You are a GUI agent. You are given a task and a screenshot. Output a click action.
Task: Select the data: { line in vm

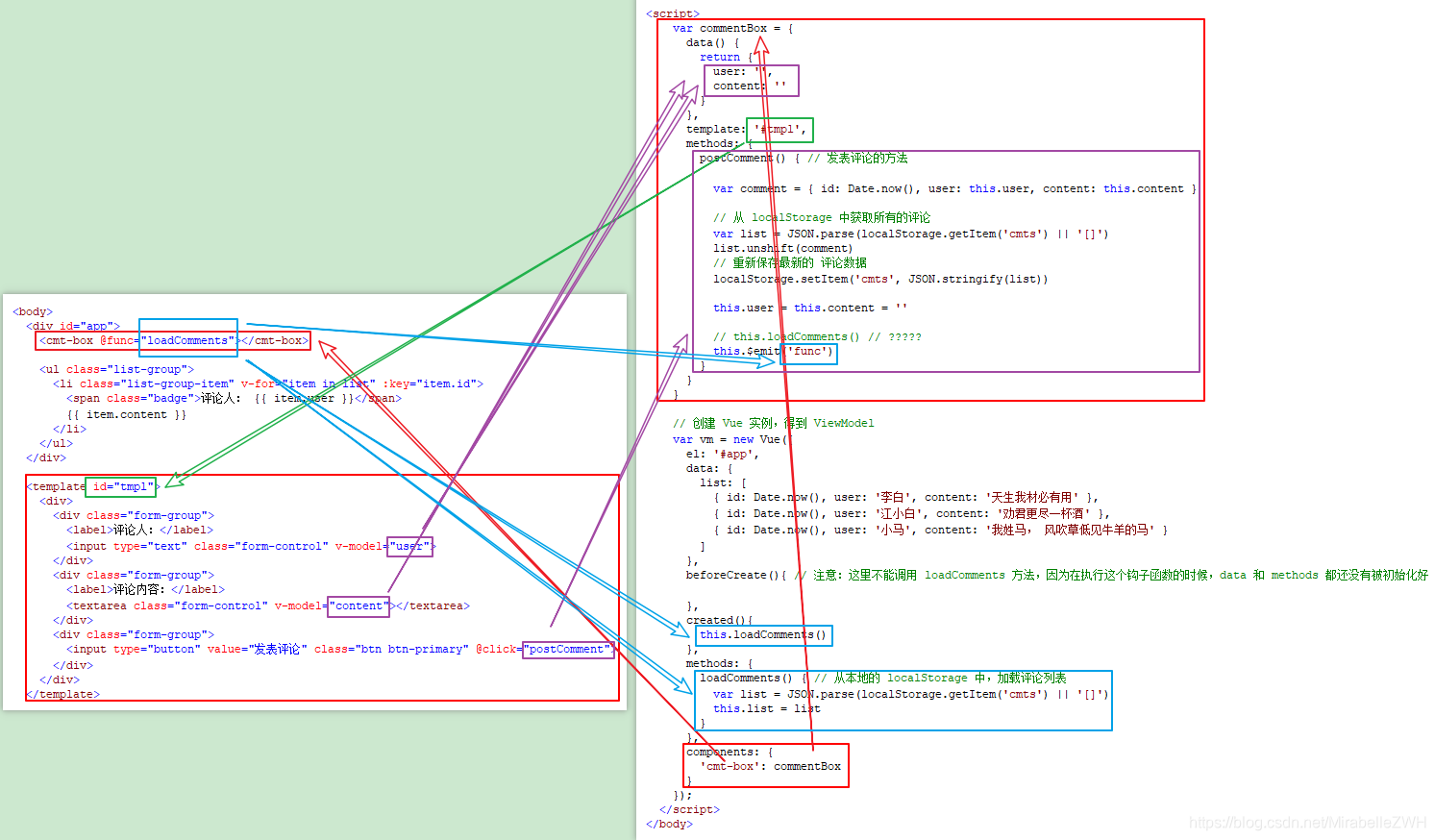tap(709, 468)
